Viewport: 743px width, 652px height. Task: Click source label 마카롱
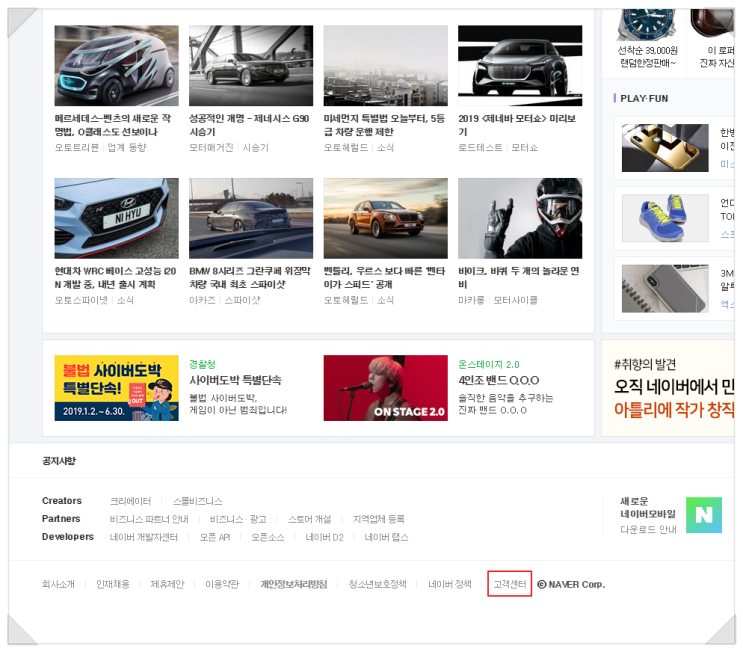[471, 300]
